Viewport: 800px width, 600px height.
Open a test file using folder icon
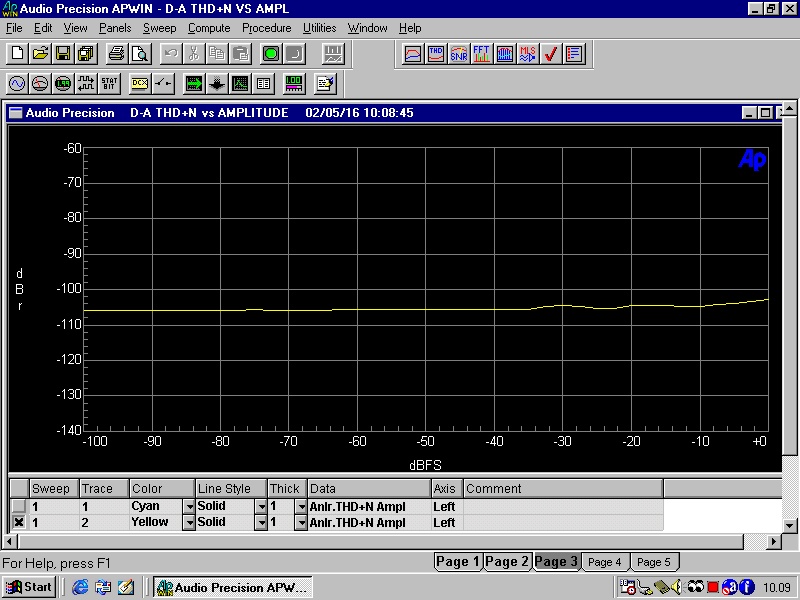coord(40,54)
